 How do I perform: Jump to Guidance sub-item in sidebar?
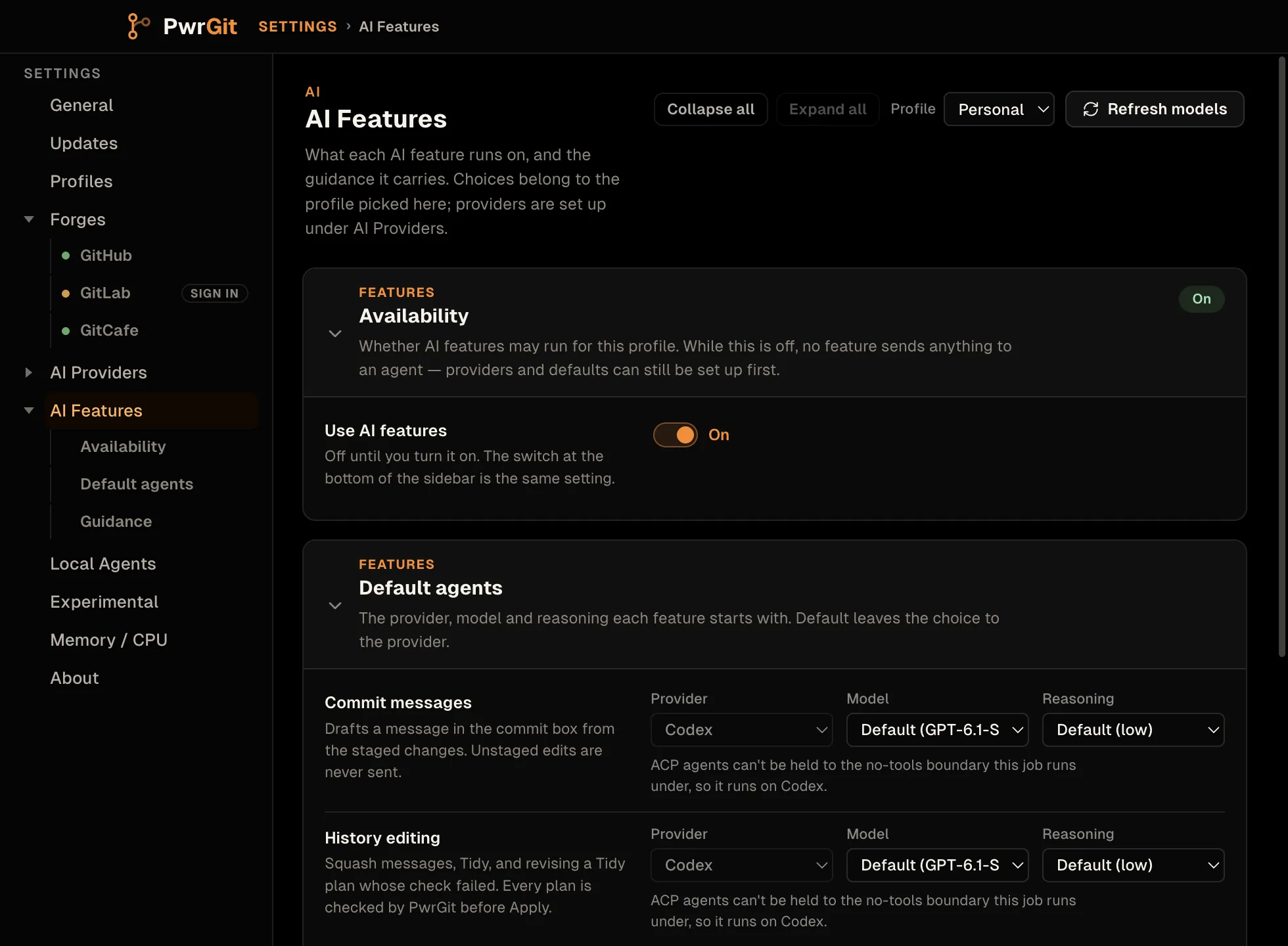[x=116, y=522]
